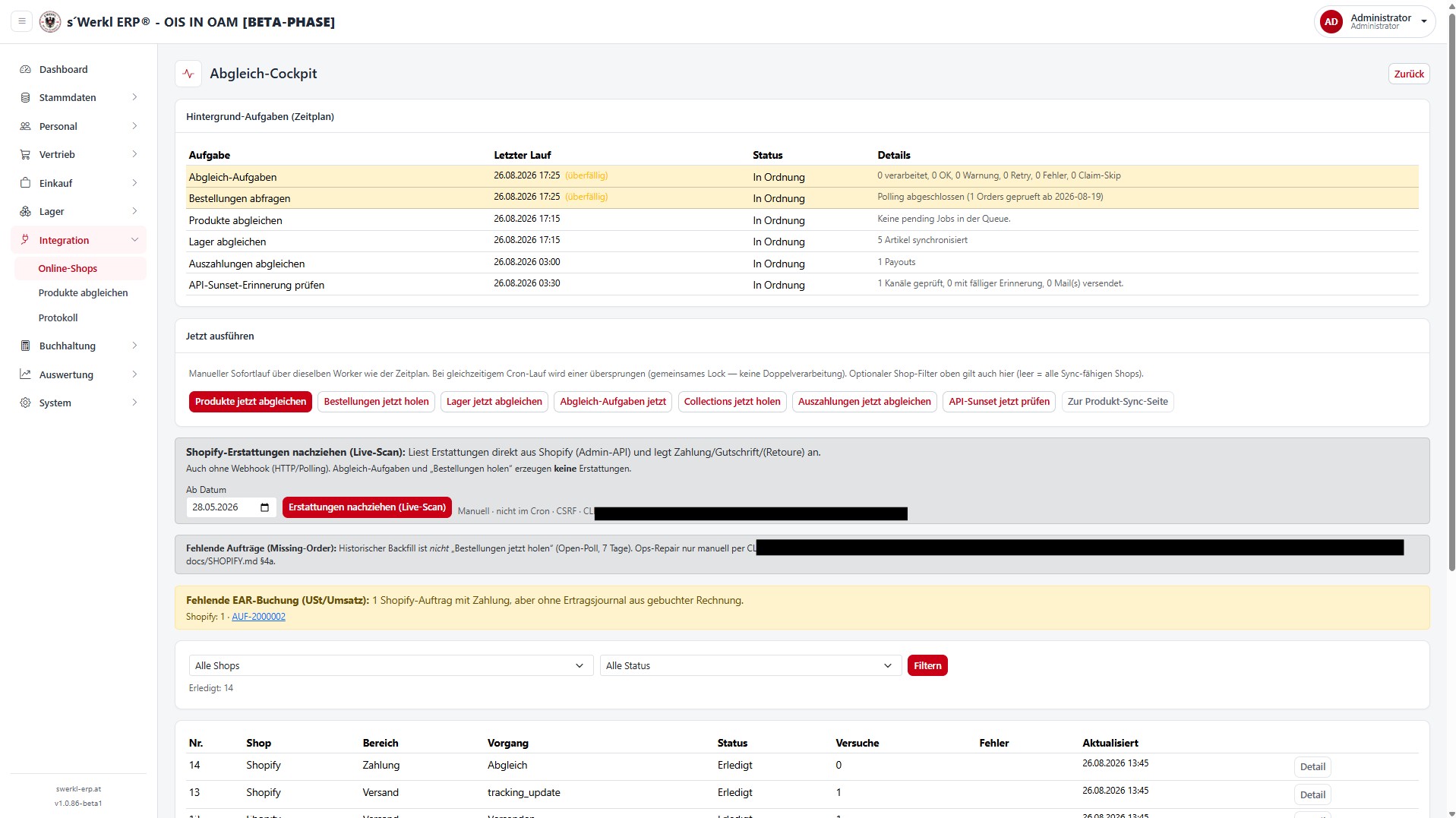The width and height of the screenshot is (1456, 818).
Task: Start Erstattungen nachziehen (Live-Scan)
Action: [367, 507]
